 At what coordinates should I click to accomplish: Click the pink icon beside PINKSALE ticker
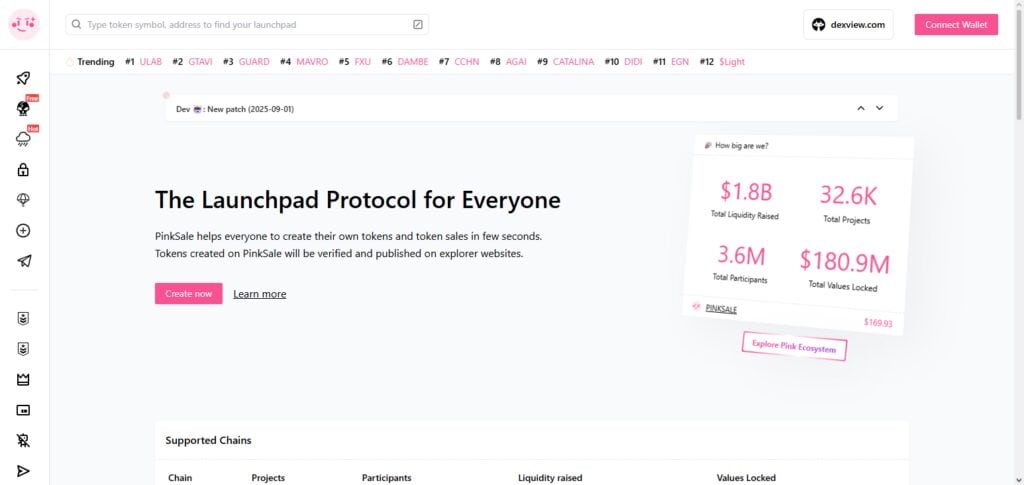tap(696, 305)
